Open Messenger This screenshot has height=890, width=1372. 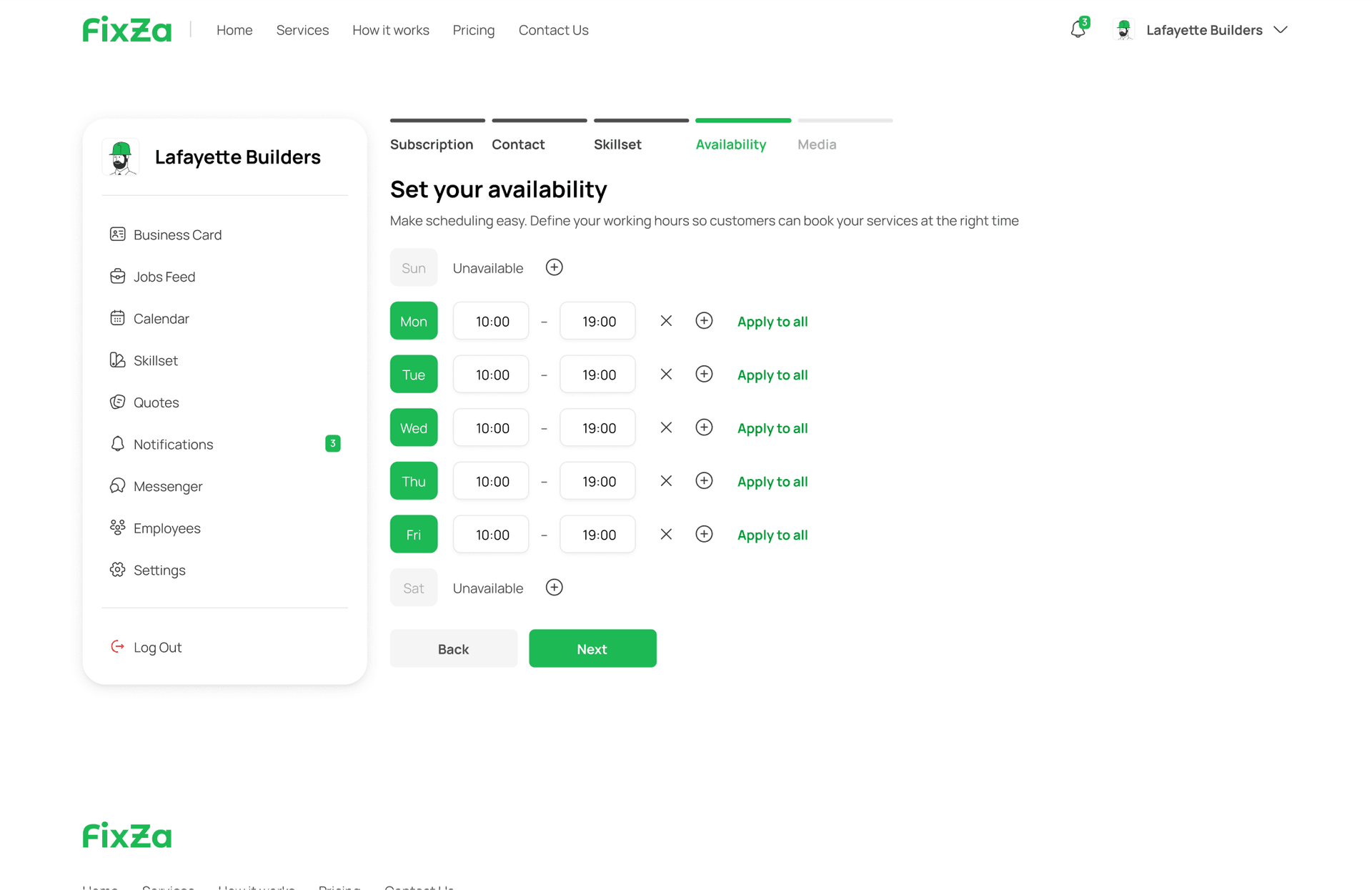(167, 486)
